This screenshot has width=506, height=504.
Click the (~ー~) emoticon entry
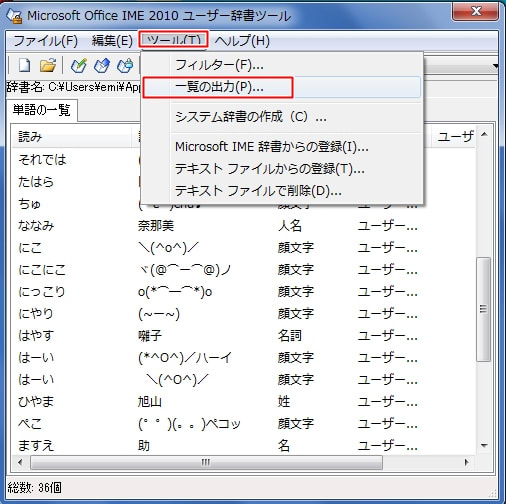[159, 314]
